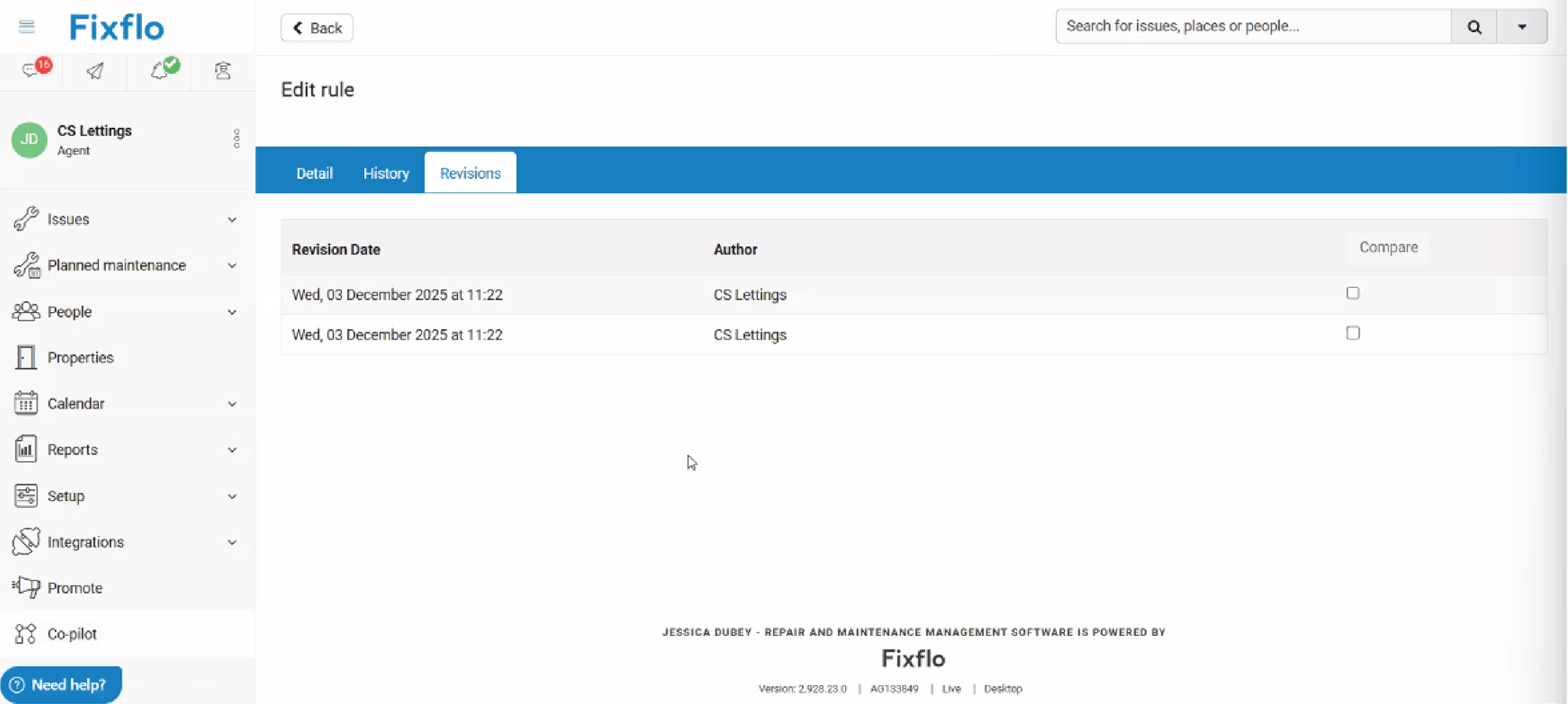Open the notifications bell icon
The image size is (1568, 704).
(x=160, y=71)
